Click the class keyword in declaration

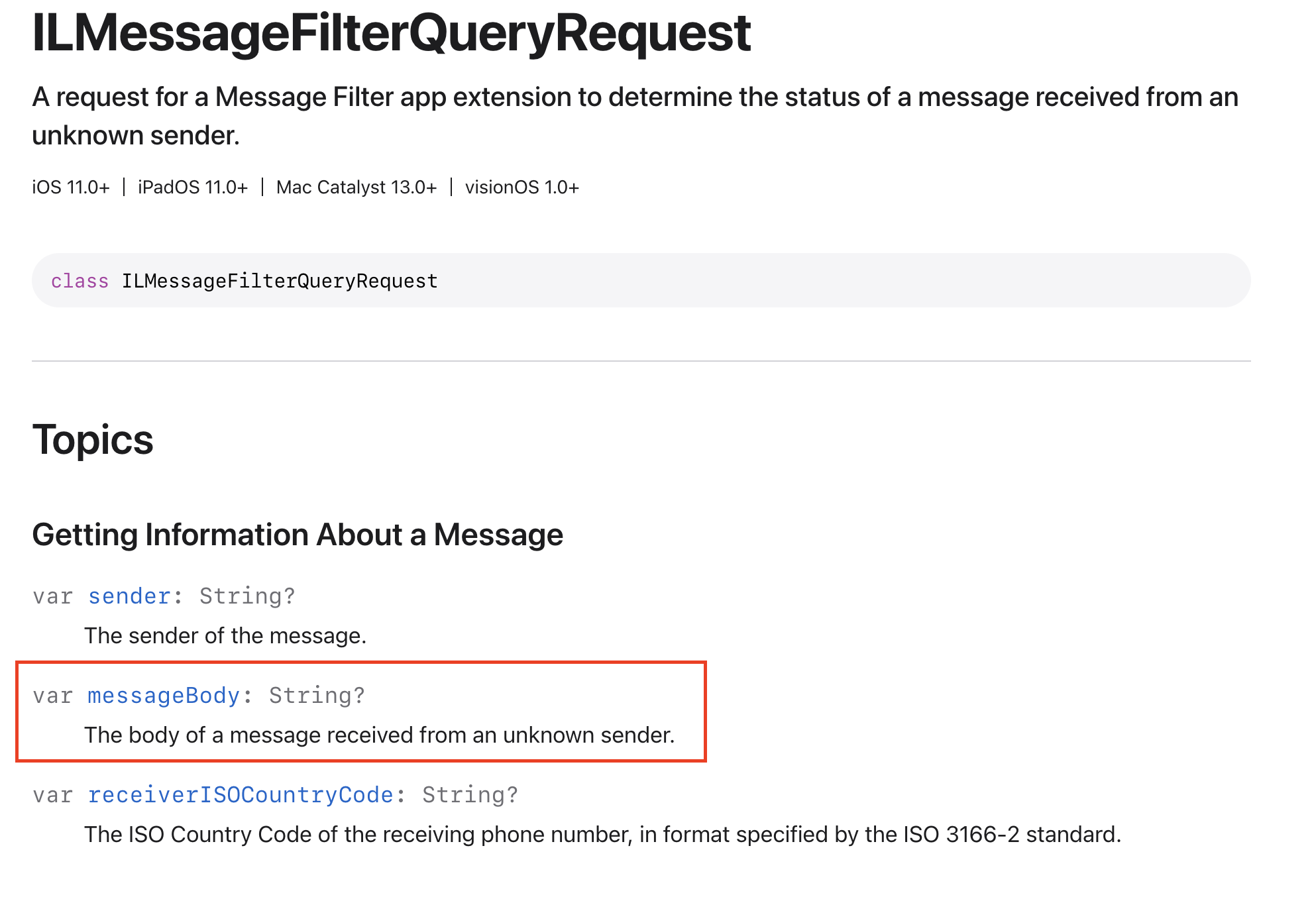[x=80, y=281]
